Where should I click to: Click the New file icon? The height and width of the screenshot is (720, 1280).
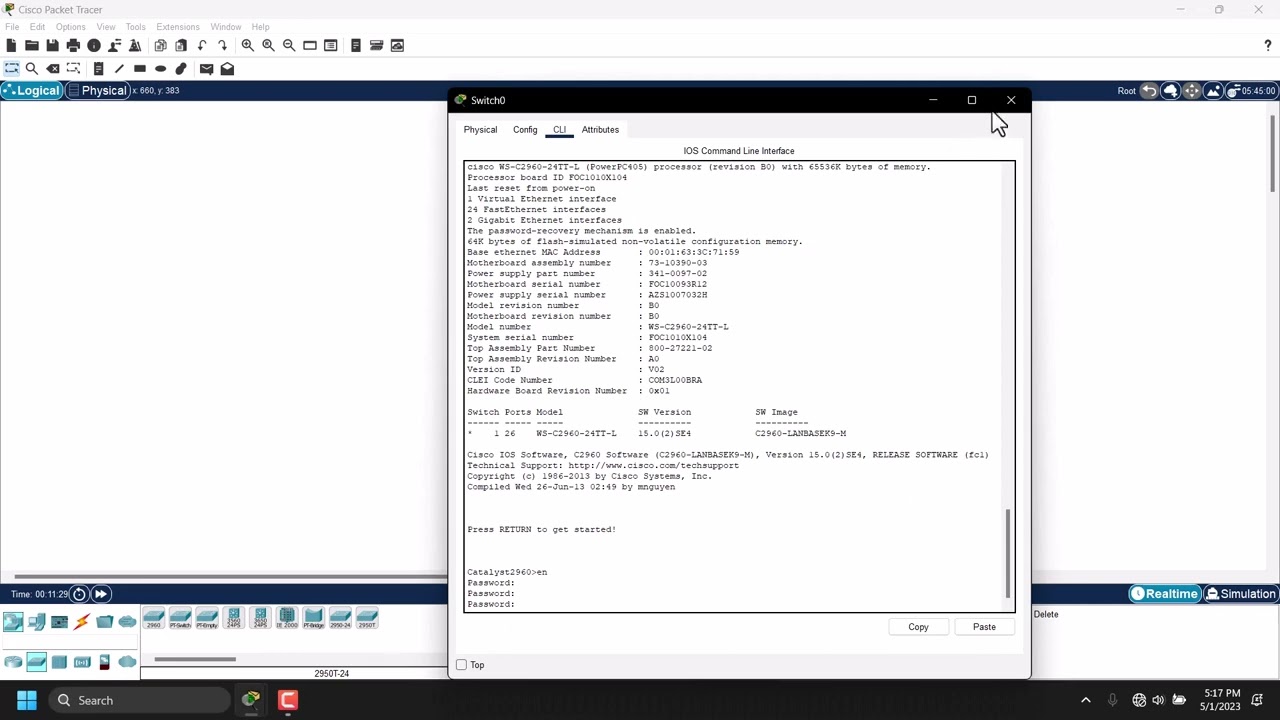coord(11,45)
